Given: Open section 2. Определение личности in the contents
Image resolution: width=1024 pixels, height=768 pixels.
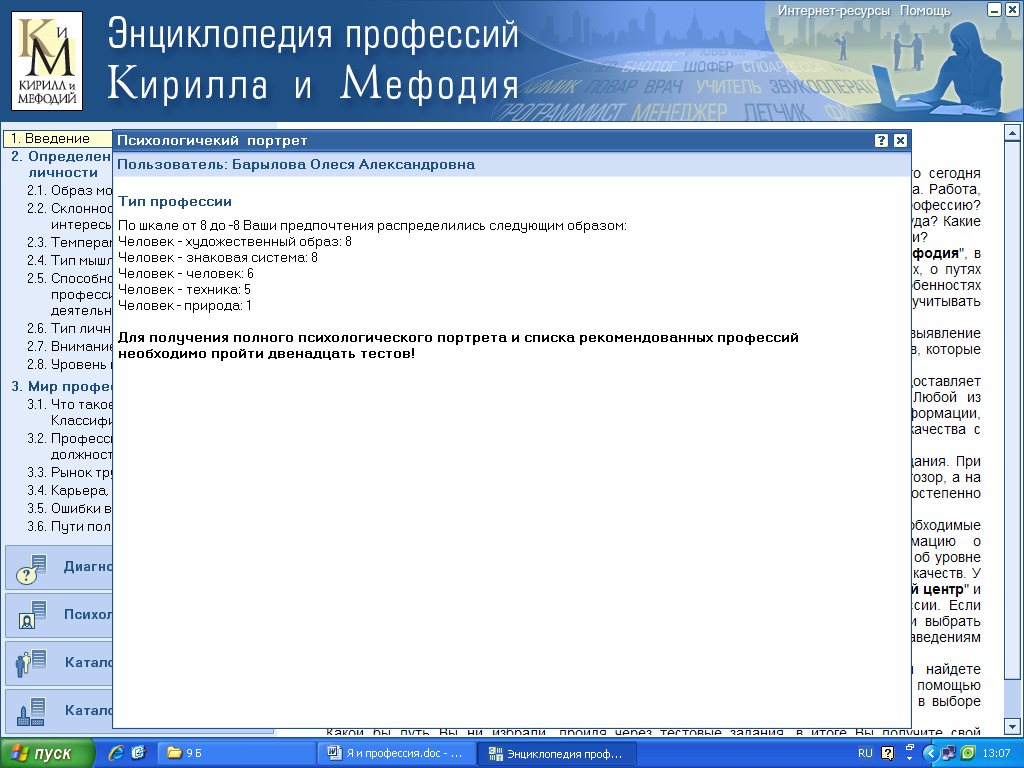Looking at the screenshot, I should (60, 165).
